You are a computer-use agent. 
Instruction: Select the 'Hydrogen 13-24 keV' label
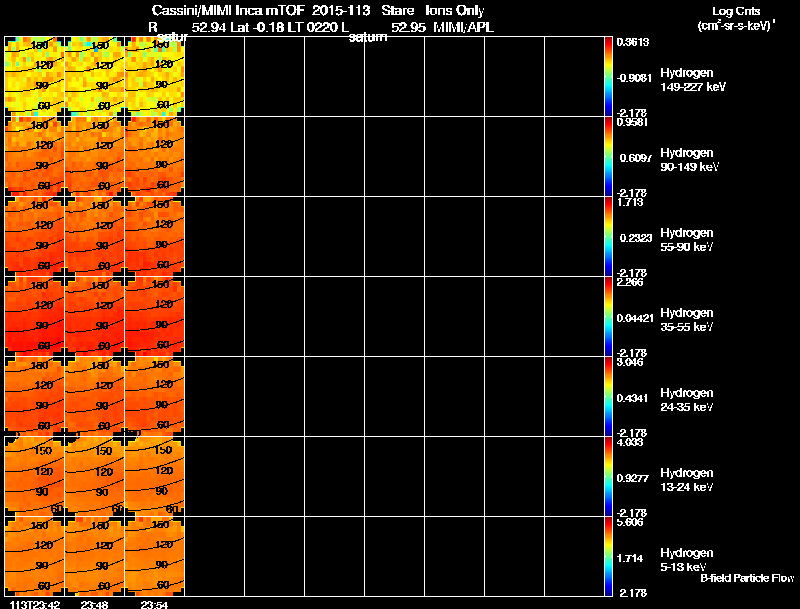click(x=687, y=480)
